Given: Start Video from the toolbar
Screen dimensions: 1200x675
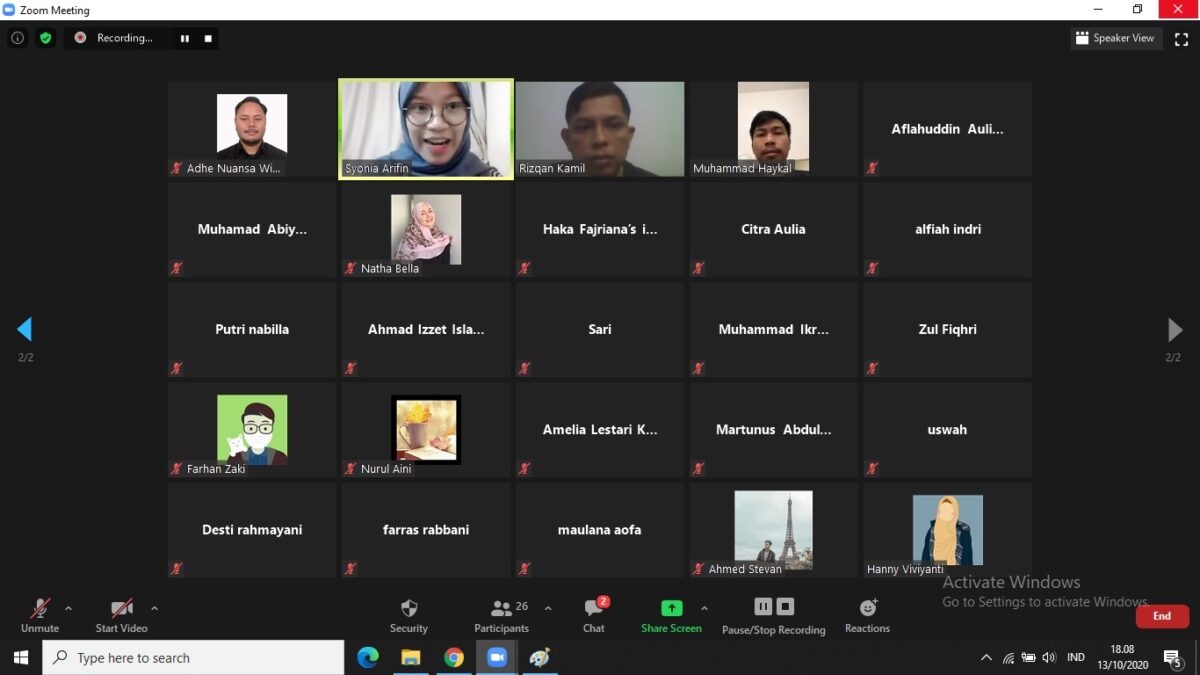Looking at the screenshot, I should click(x=121, y=615).
